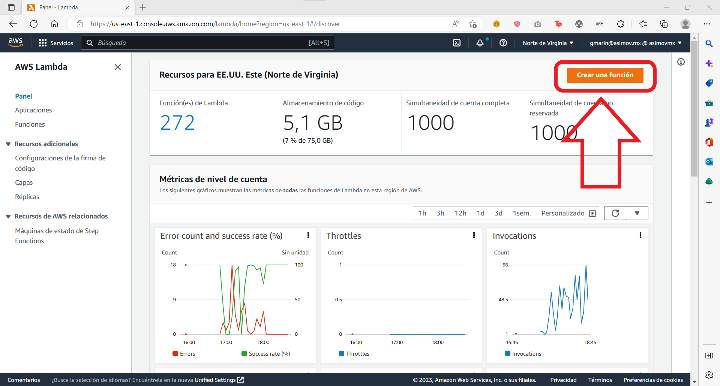The width and height of the screenshot is (720, 386).
Task: Open refresh interval dropdown arrow
Action: (x=637, y=213)
